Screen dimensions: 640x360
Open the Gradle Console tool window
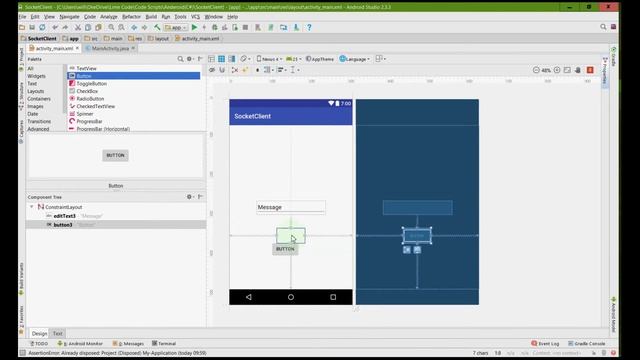point(587,344)
